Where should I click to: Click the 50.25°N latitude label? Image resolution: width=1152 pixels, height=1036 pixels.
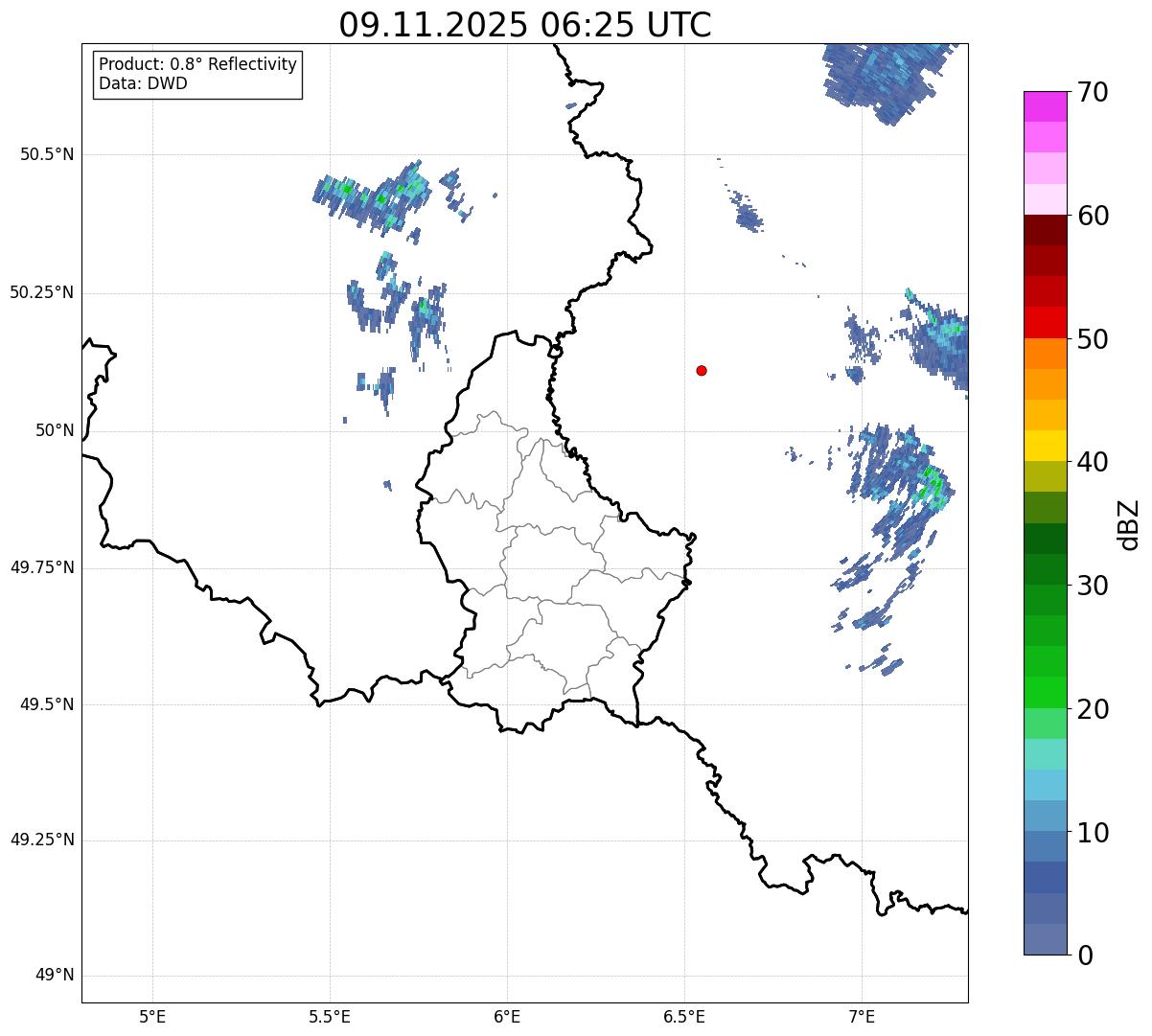42,292
